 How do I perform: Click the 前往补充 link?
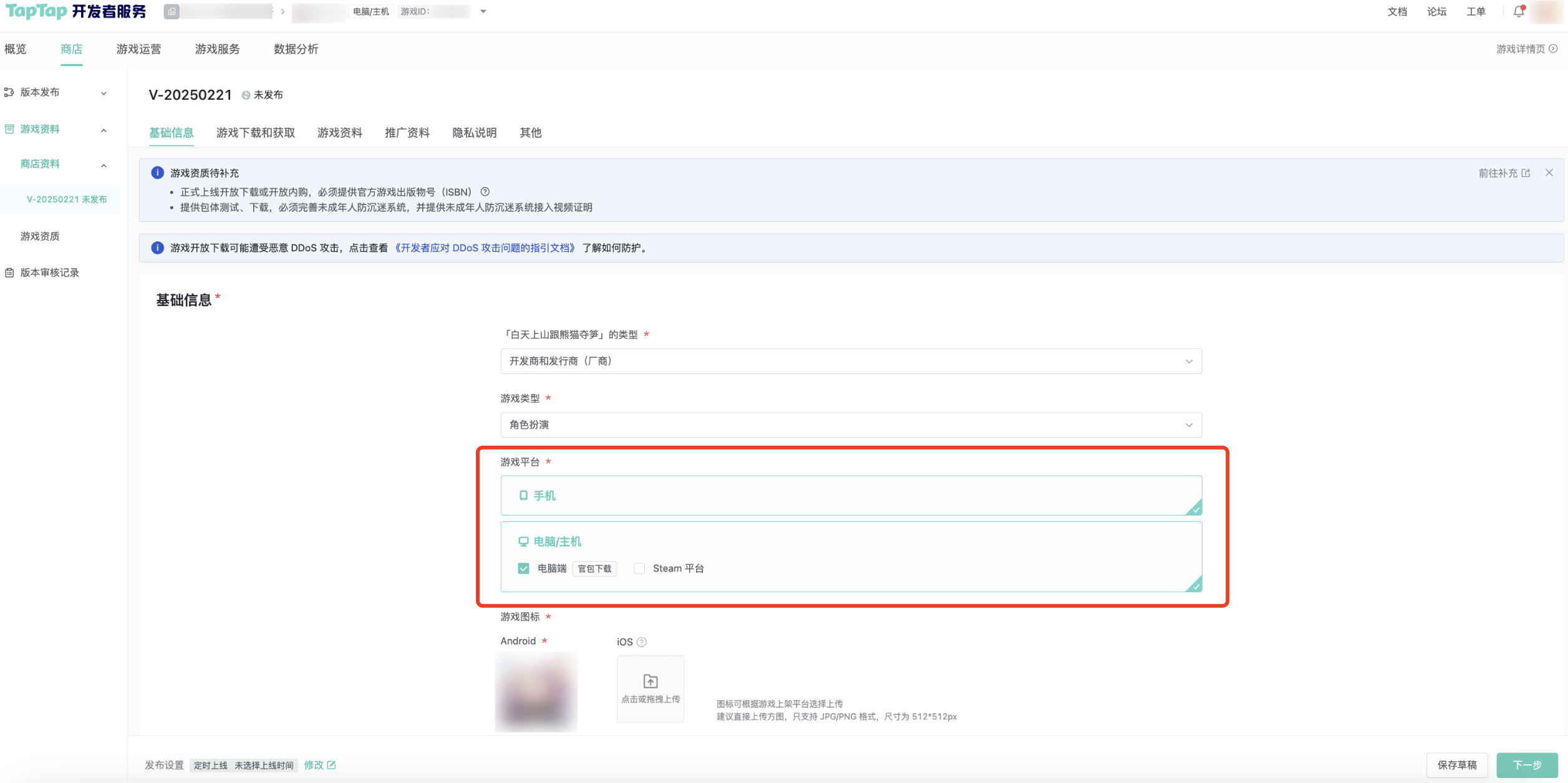(x=1498, y=173)
